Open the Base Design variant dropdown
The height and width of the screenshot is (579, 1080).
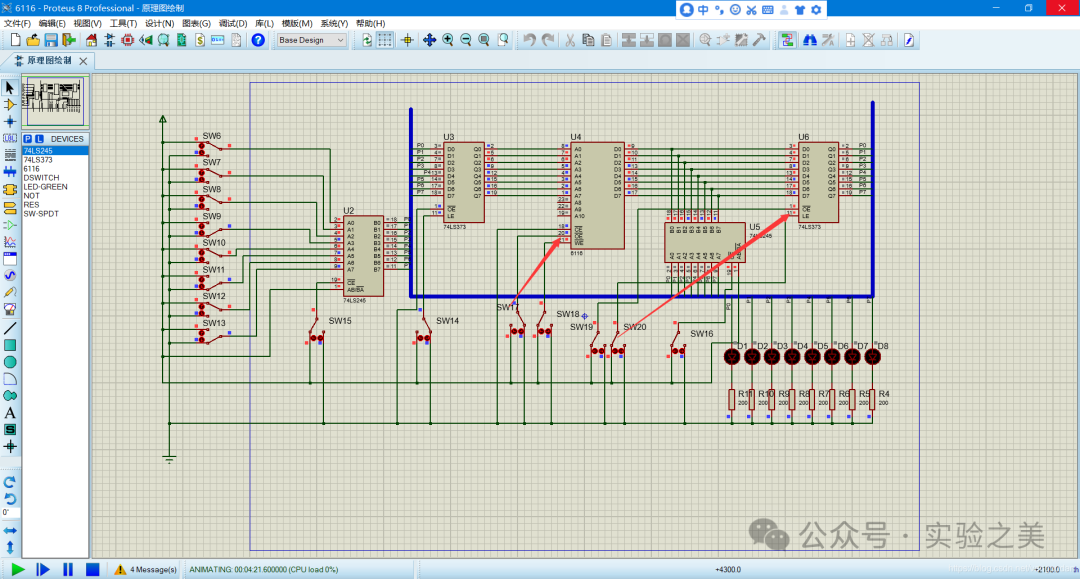pos(311,41)
